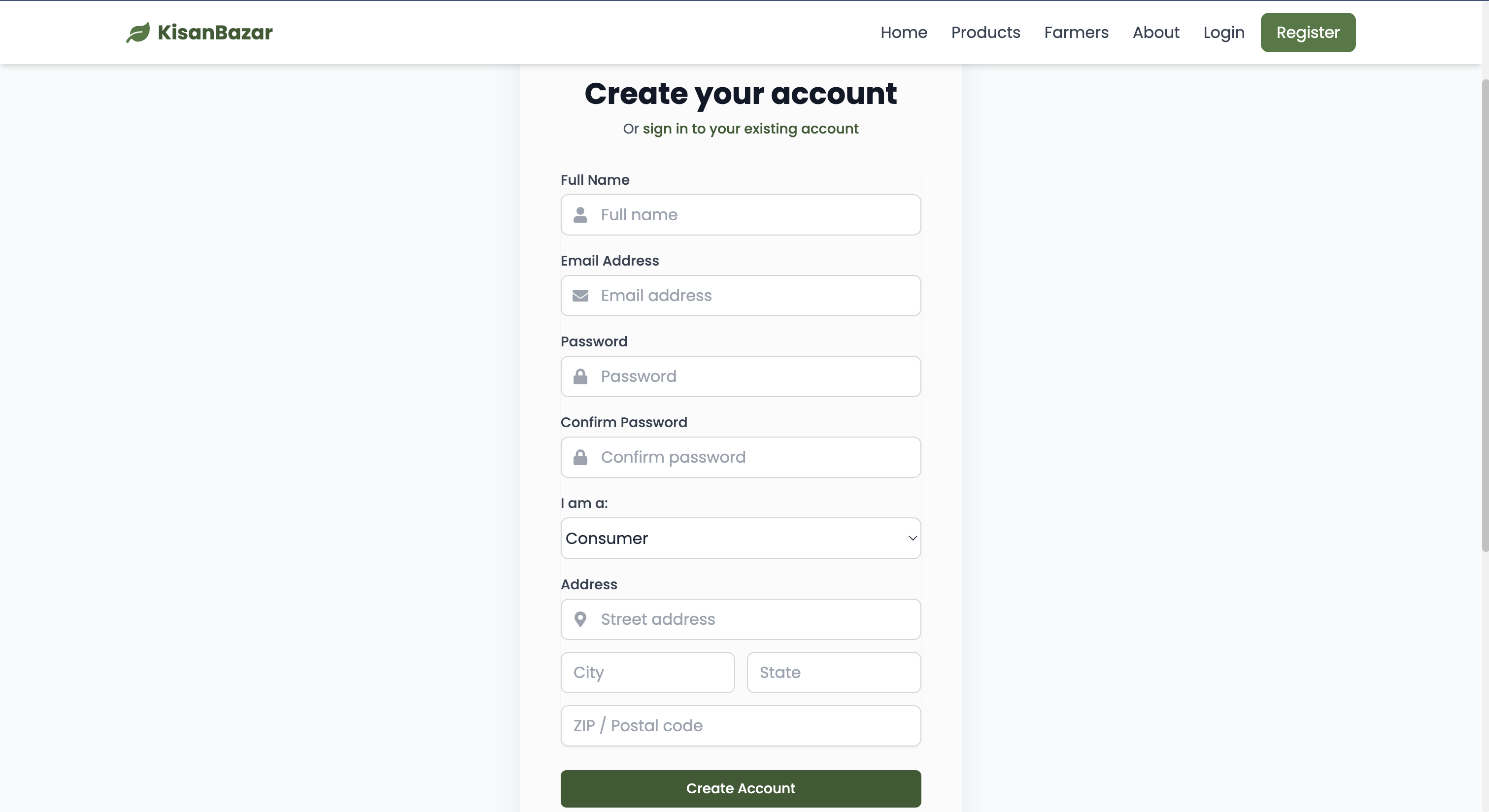Image resolution: width=1489 pixels, height=812 pixels.
Task: Follow 'sign in to your existing account' link
Action: 750,128
